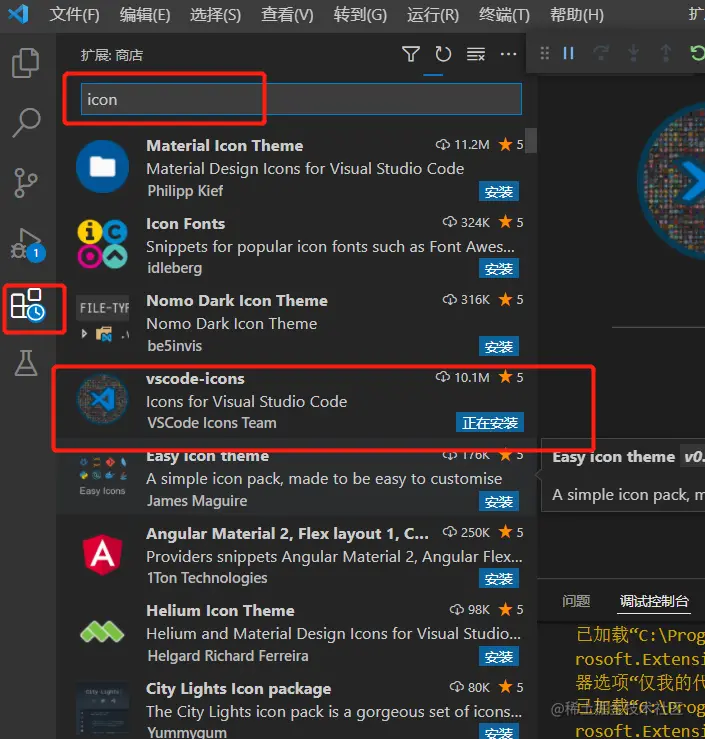Viewport: 705px width, 739px height.
Task: Open the 编辑(E) menu
Action: (145, 15)
